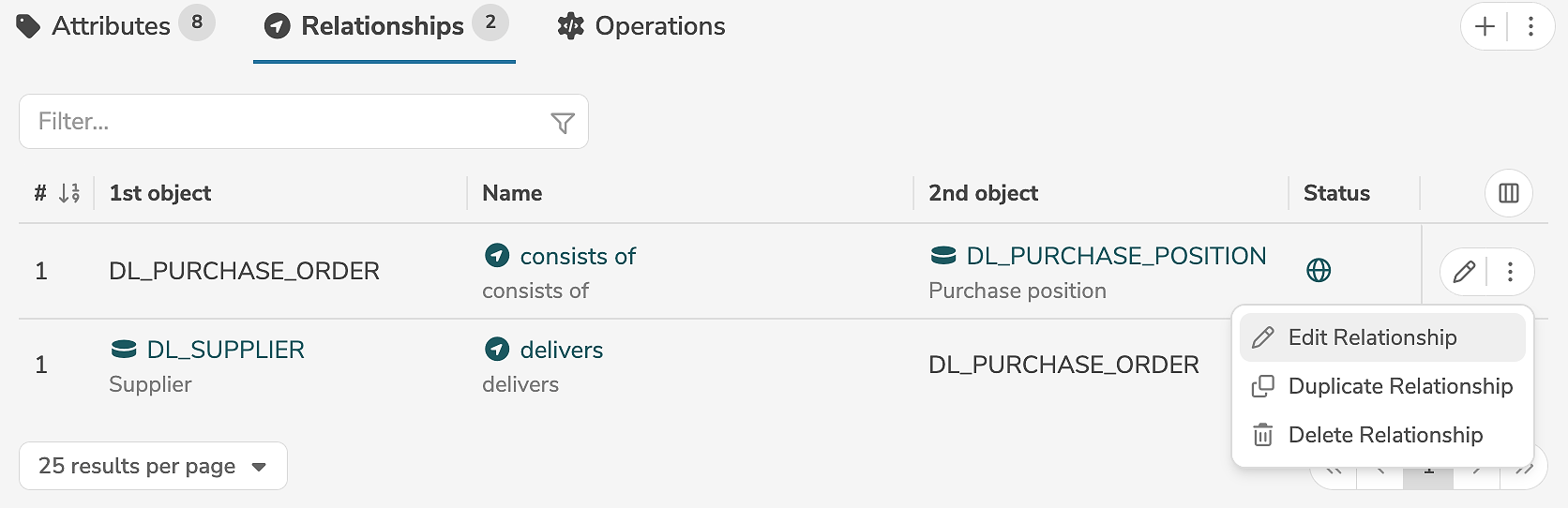The width and height of the screenshot is (1568, 508).
Task: Open three-dot menu on consists of row
Action: 1510,272
